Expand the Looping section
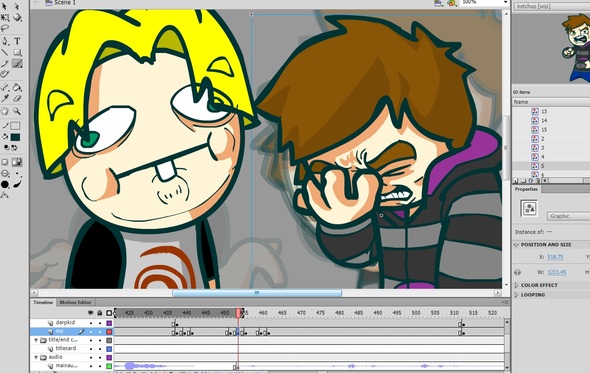 516,295
